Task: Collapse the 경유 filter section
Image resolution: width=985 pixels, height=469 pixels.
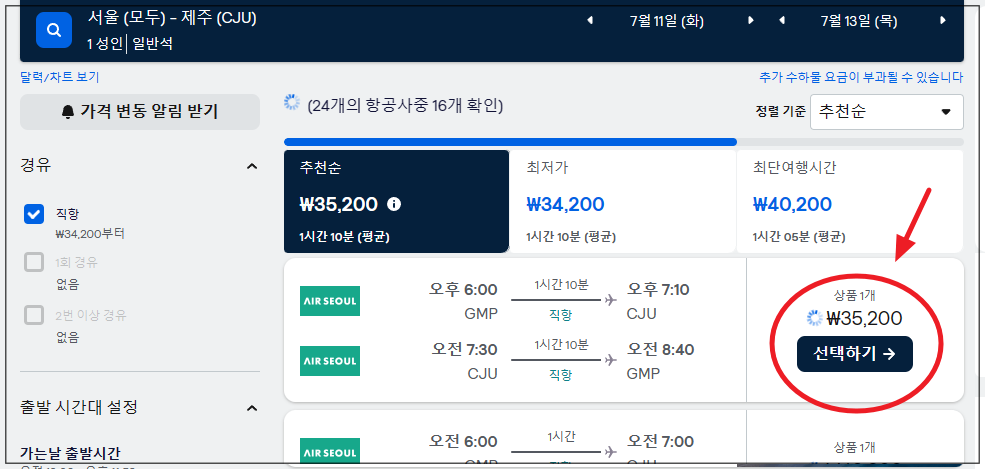Action: [x=252, y=166]
